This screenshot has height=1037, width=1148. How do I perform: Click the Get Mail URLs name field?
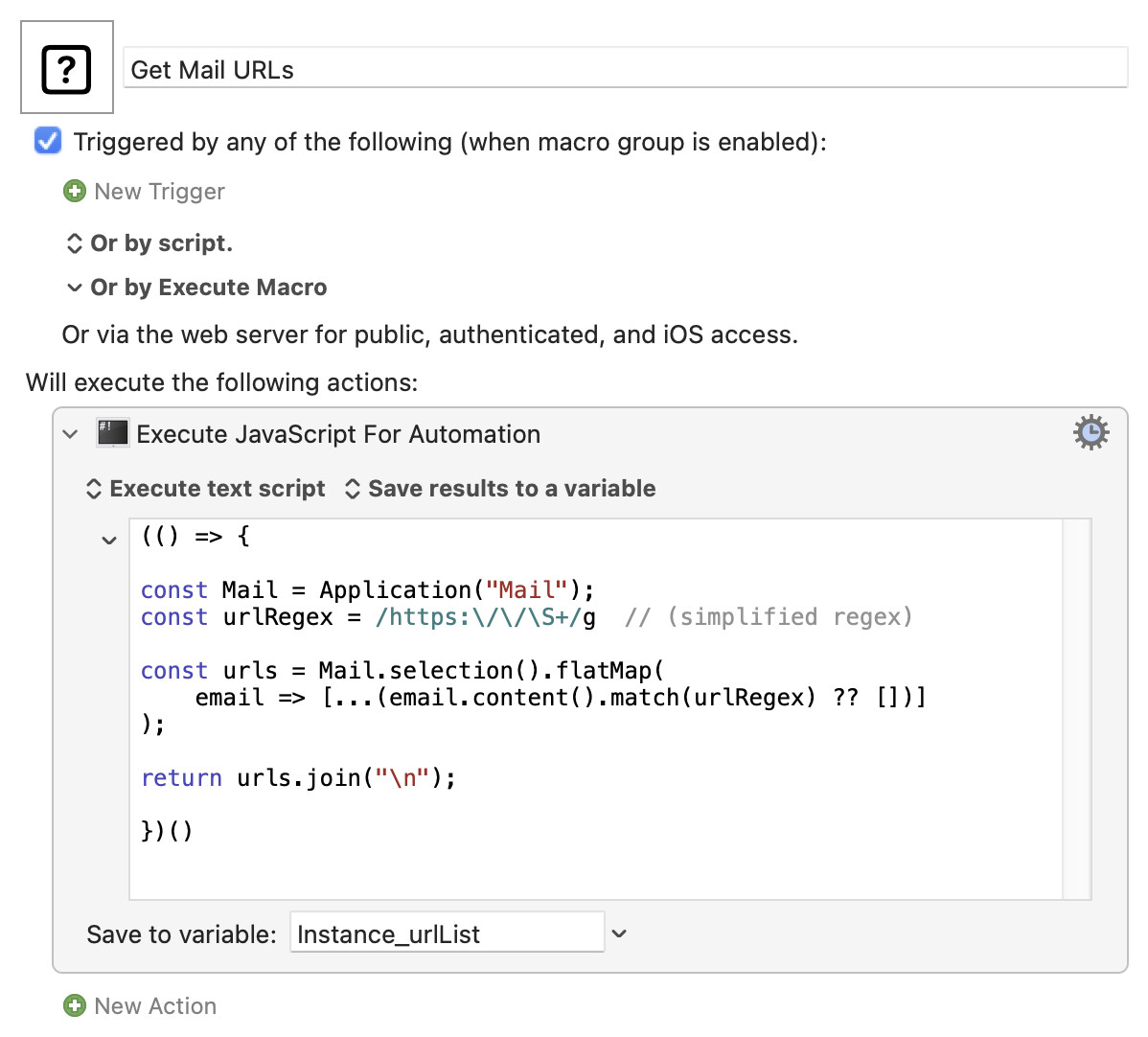(x=625, y=69)
